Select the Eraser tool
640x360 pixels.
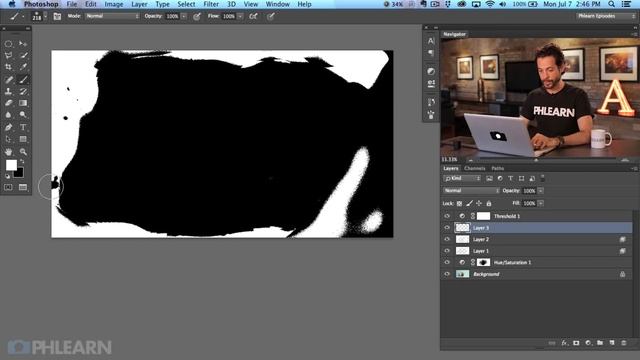[x=9, y=103]
